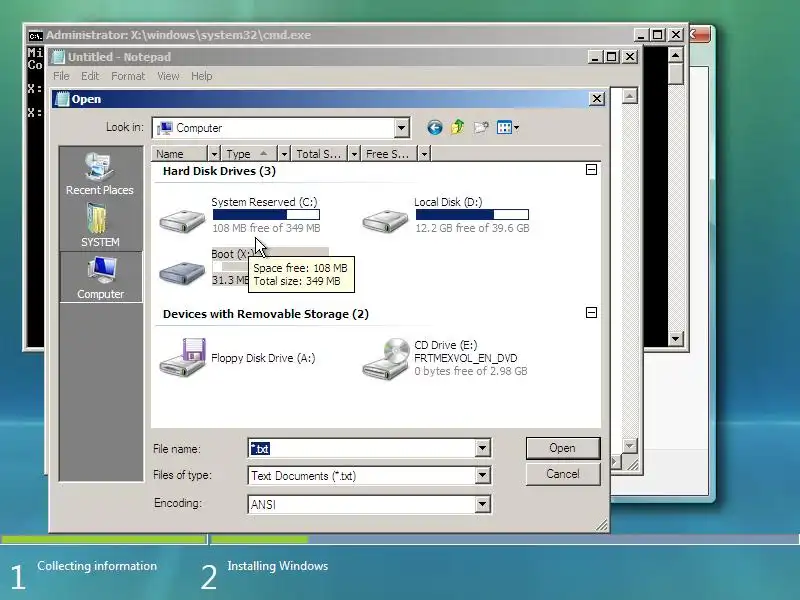Click the FRTMEXVOL_EN_DVD label

pyautogui.click(x=465, y=358)
